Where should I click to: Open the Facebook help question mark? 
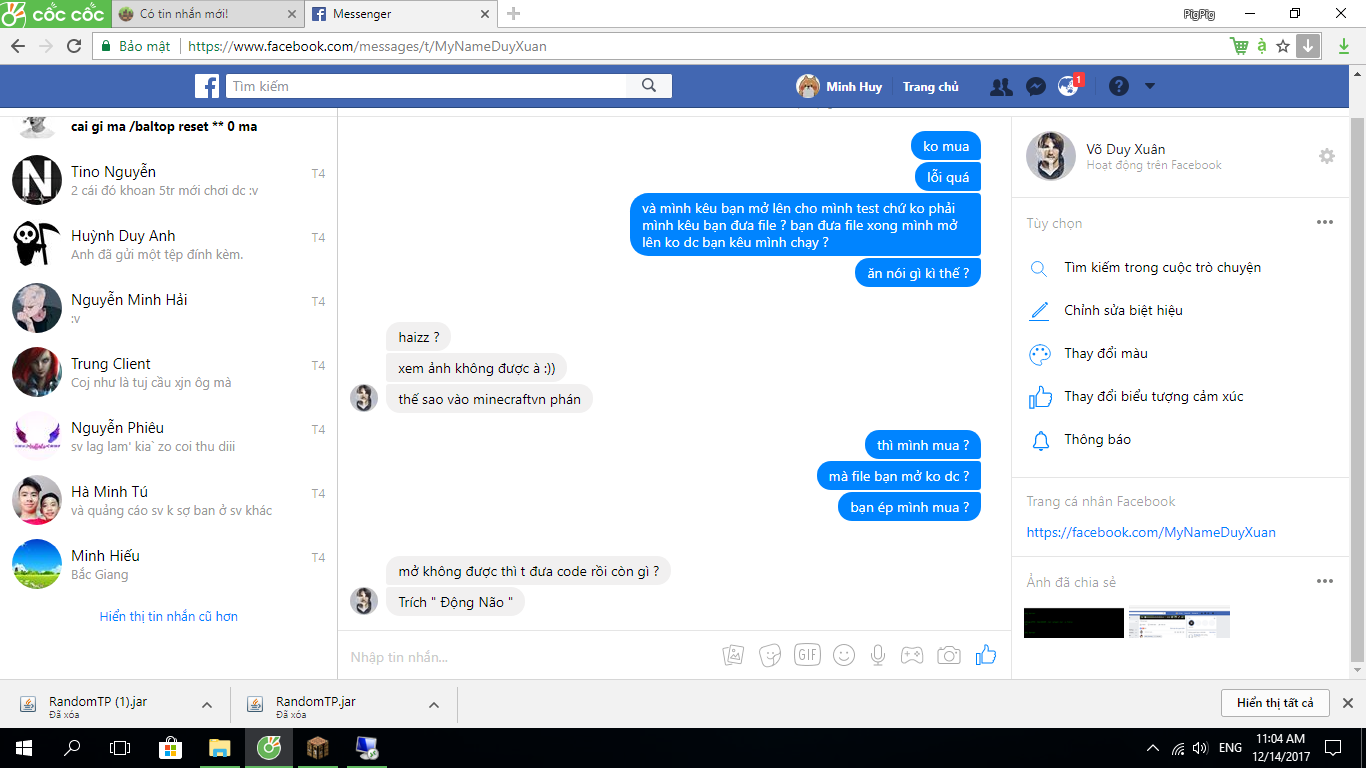click(1119, 87)
